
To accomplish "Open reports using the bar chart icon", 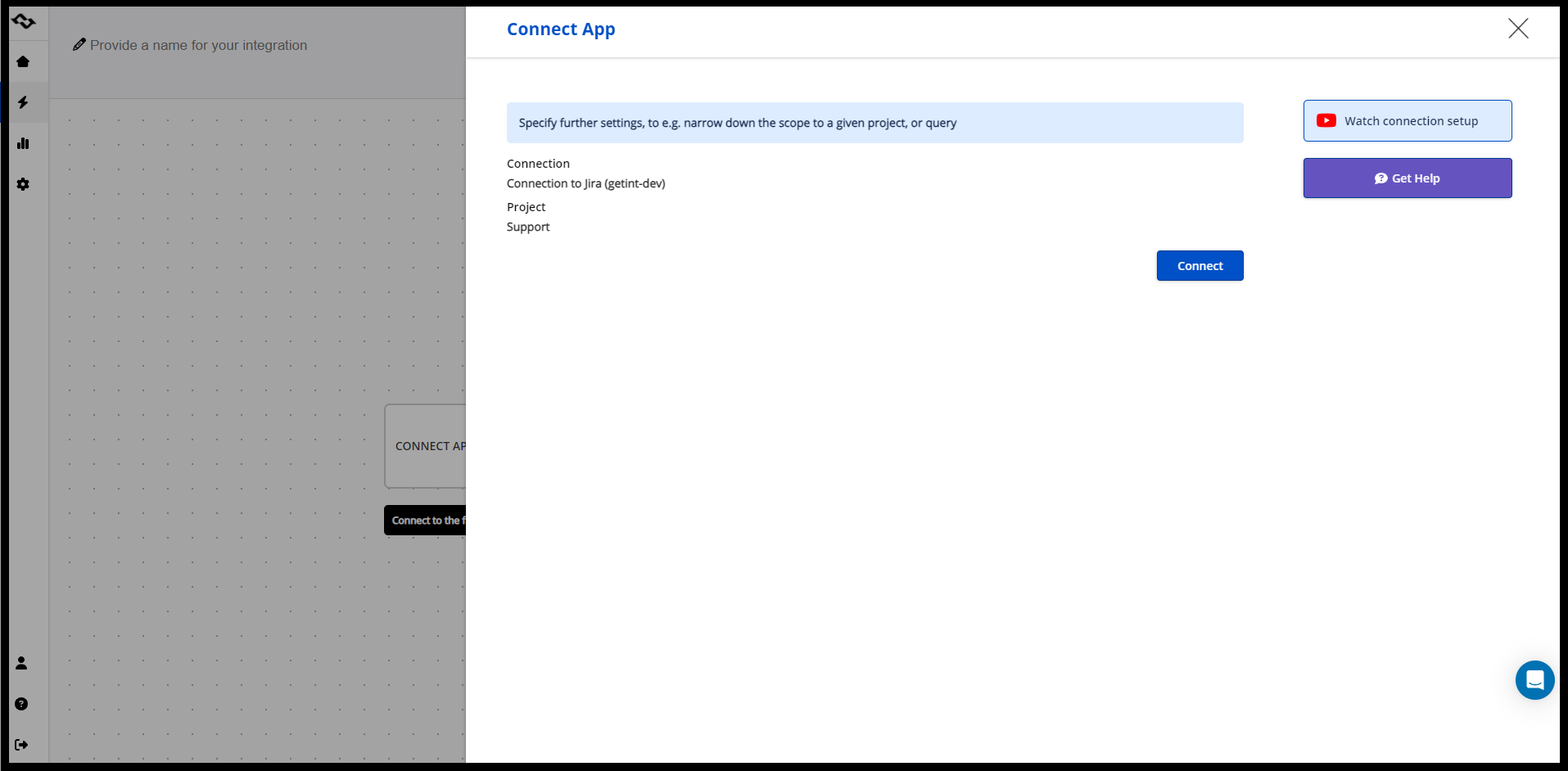I will point(23,143).
